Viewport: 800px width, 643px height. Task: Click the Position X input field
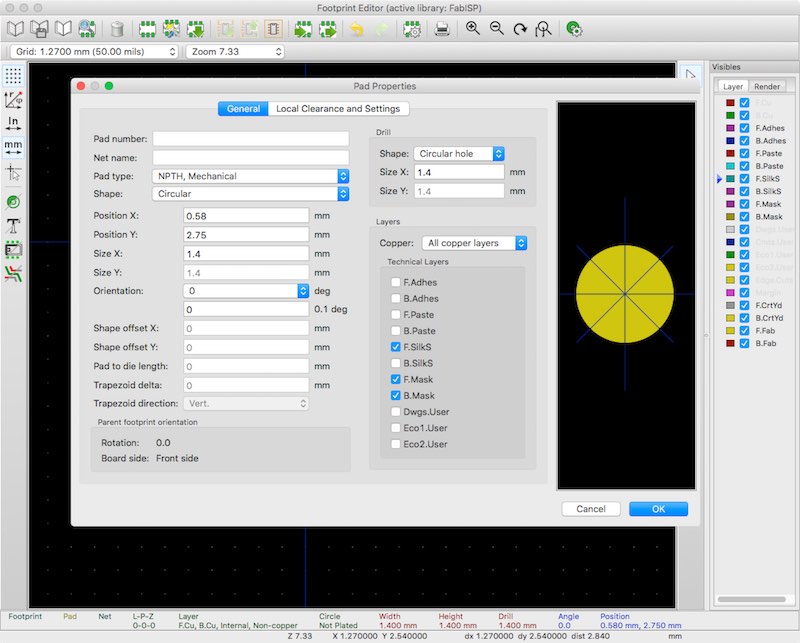(245, 214)
